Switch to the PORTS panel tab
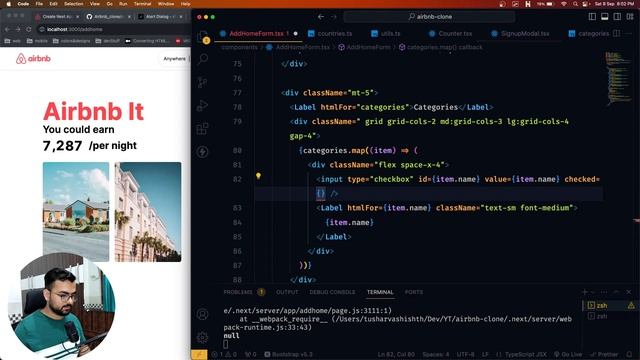Image resolution: width=640 pixels, height=360 pixels. point(413,292)
